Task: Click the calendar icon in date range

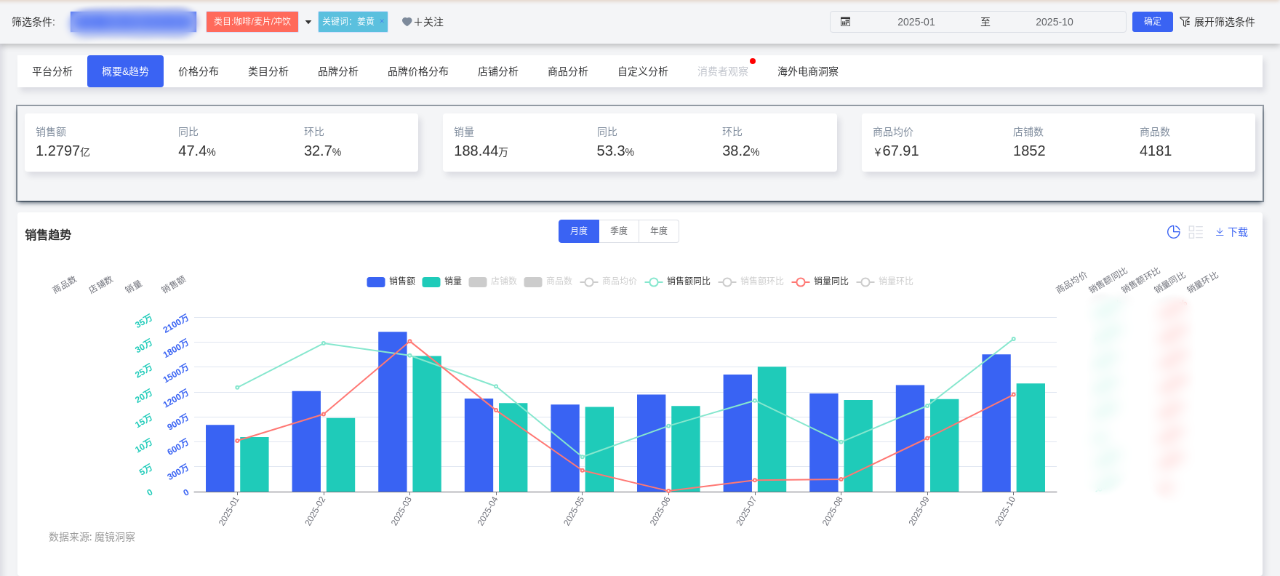Action: click(x=845, y=22)
